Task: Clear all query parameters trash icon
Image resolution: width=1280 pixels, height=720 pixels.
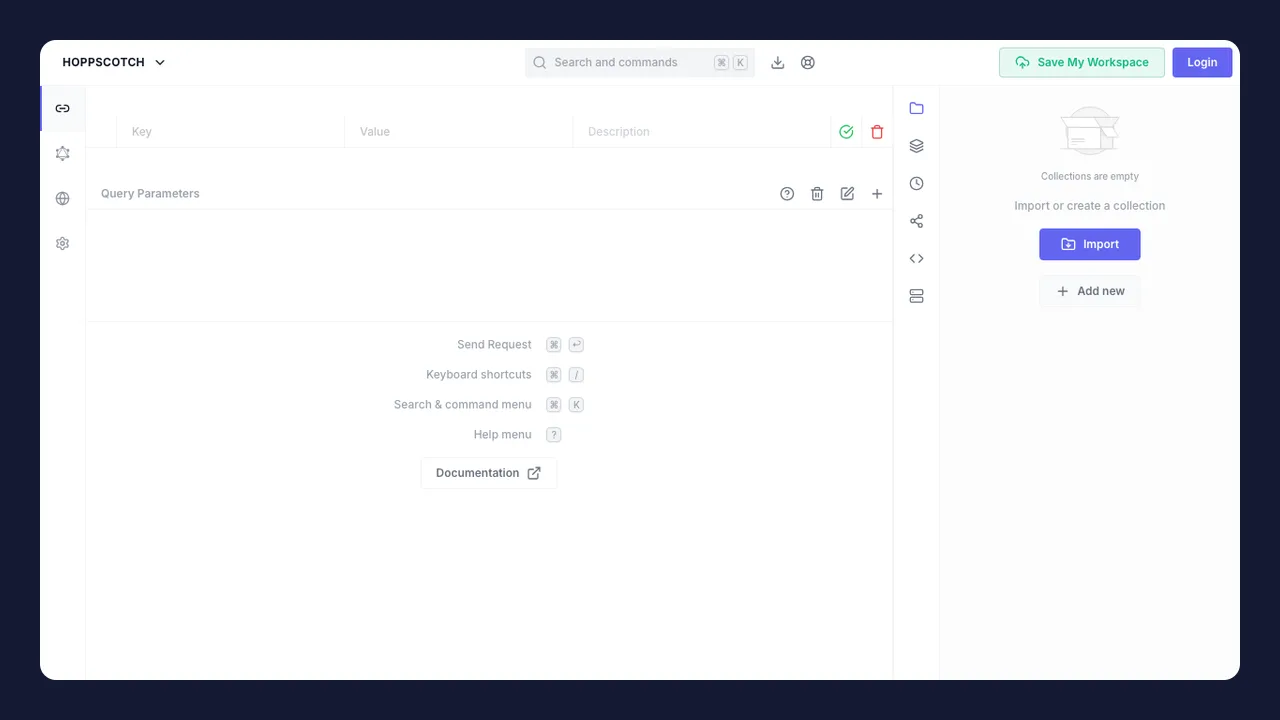Action: (x=817, y=193)
